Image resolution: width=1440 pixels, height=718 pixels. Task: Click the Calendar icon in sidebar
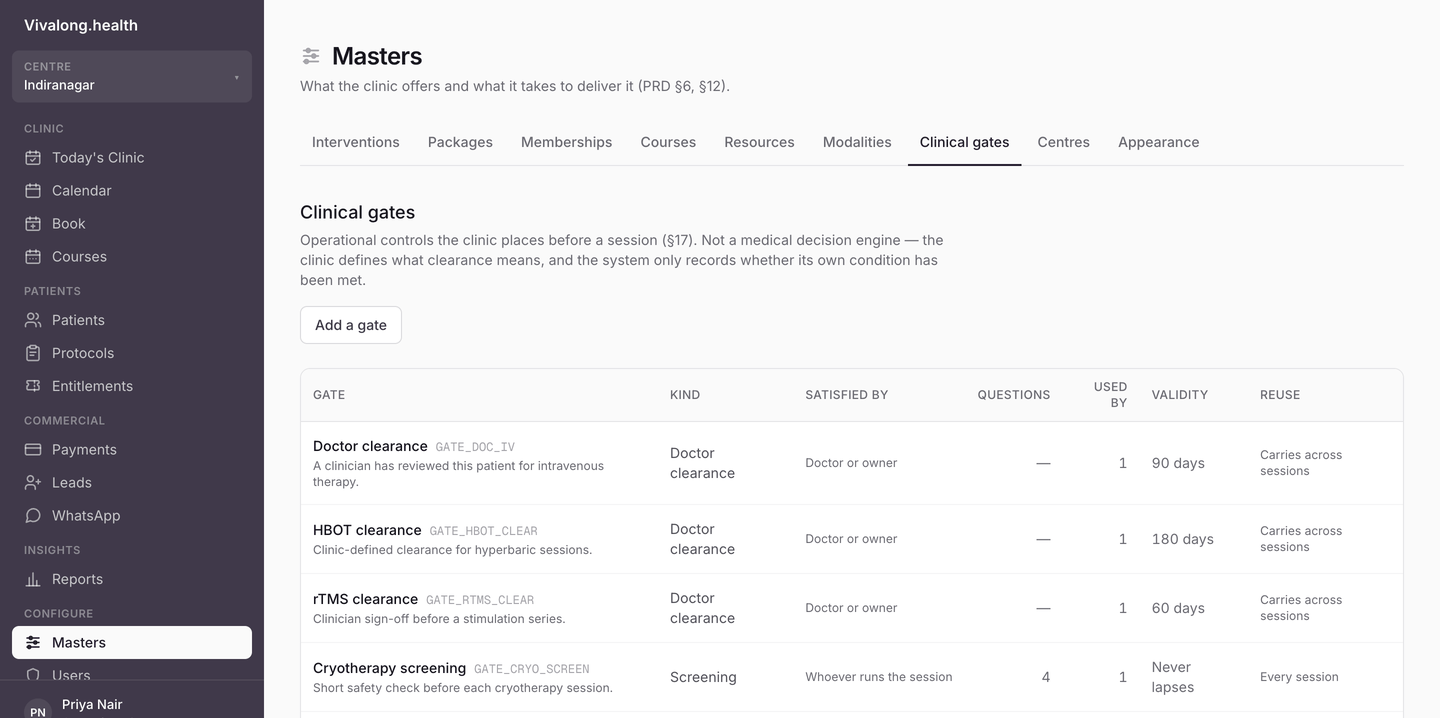click(33, 190)
